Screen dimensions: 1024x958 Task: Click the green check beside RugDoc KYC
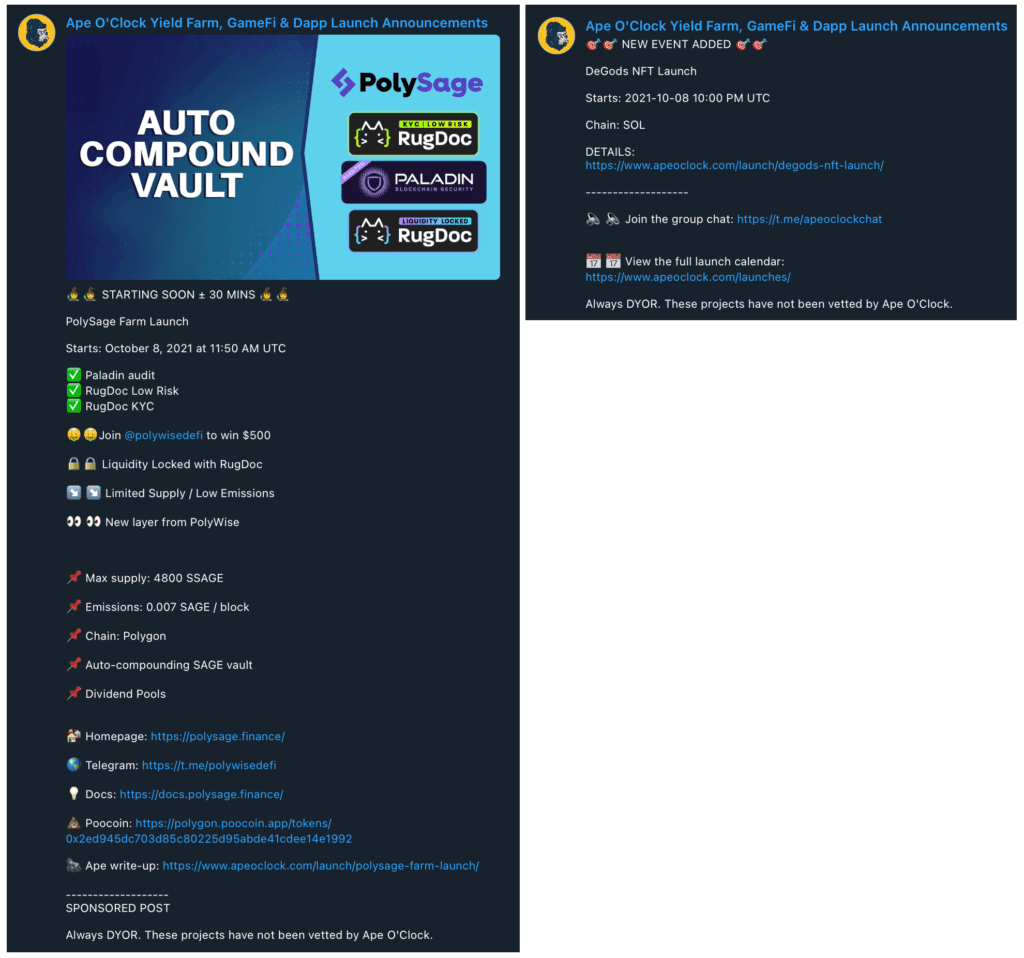[74, 406]
